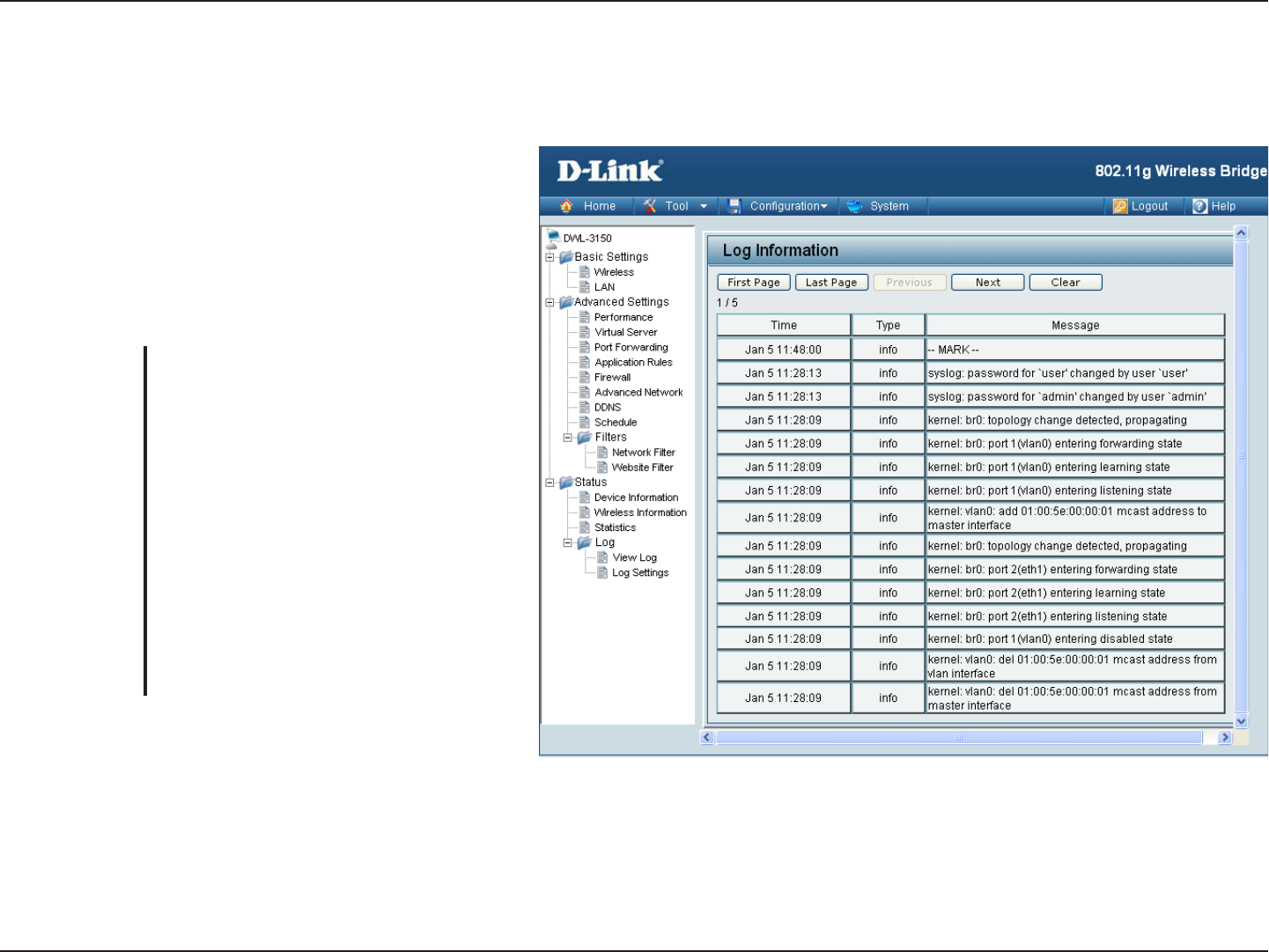The width and height of the screenshot is (1269, 952).
Task: Click the Network Filter page icon
Action: pyautogui.click(x=603, y=453)
